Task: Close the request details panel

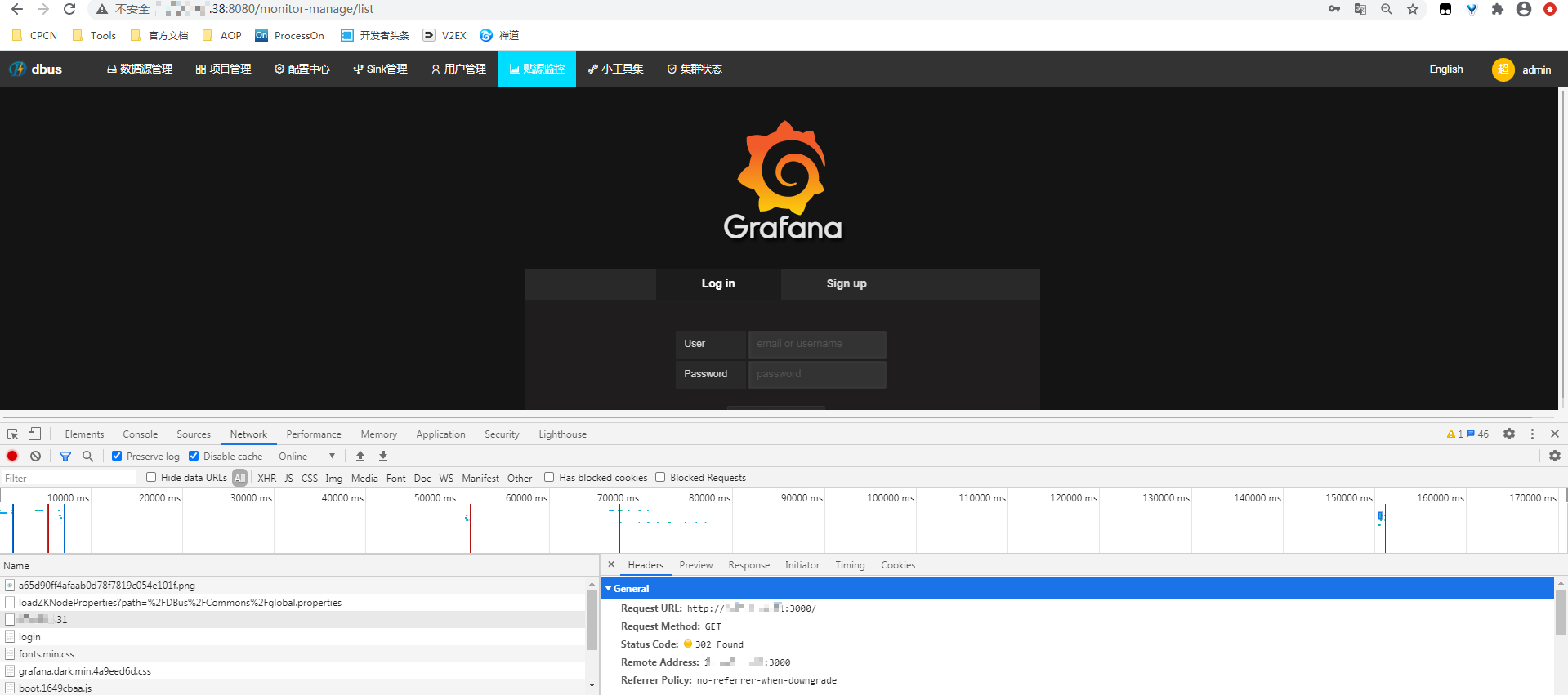Action: (610, 564)
